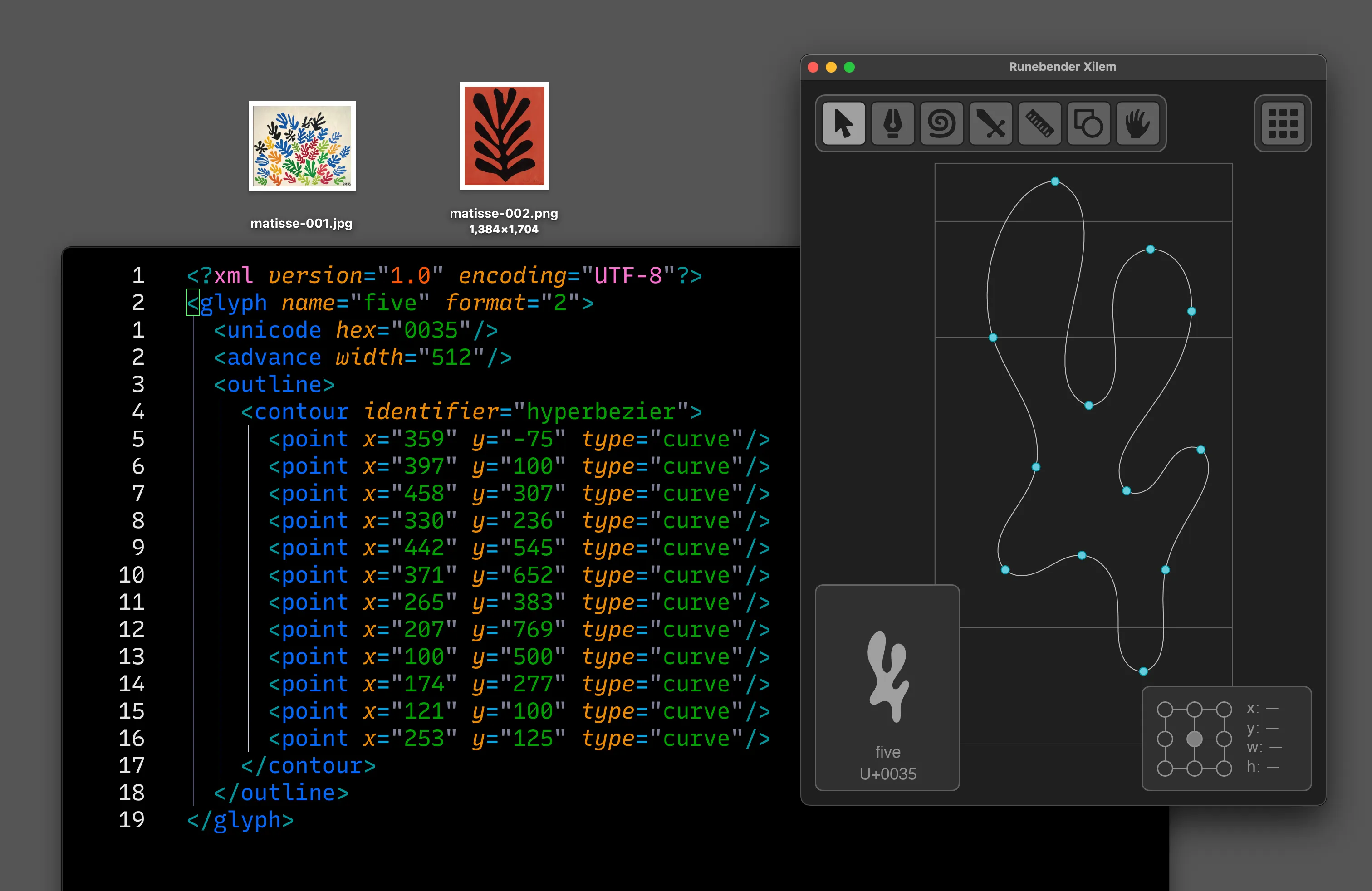Select the middle-left anchor in the coordinate panel
The width and height of the screenshot is (1372, 891).
[x=1165, y=739]
